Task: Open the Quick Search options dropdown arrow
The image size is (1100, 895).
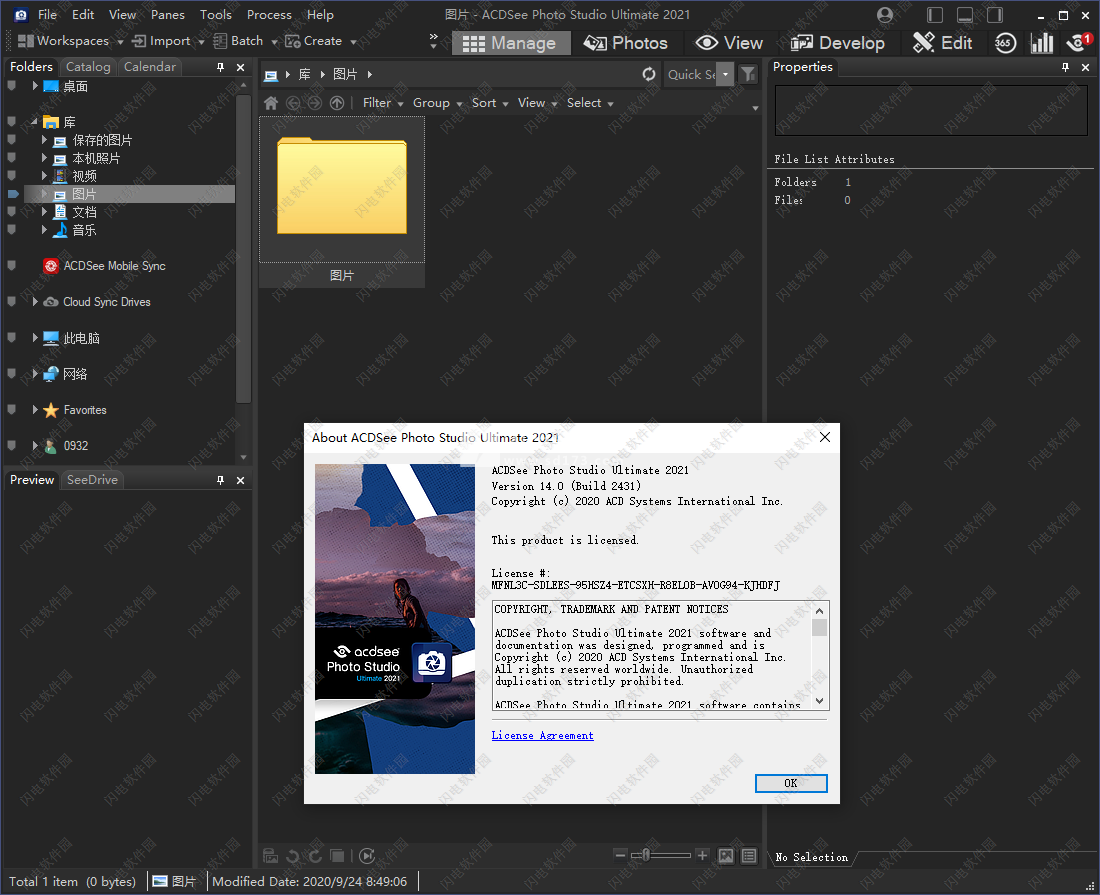Action: pos(725,74)
